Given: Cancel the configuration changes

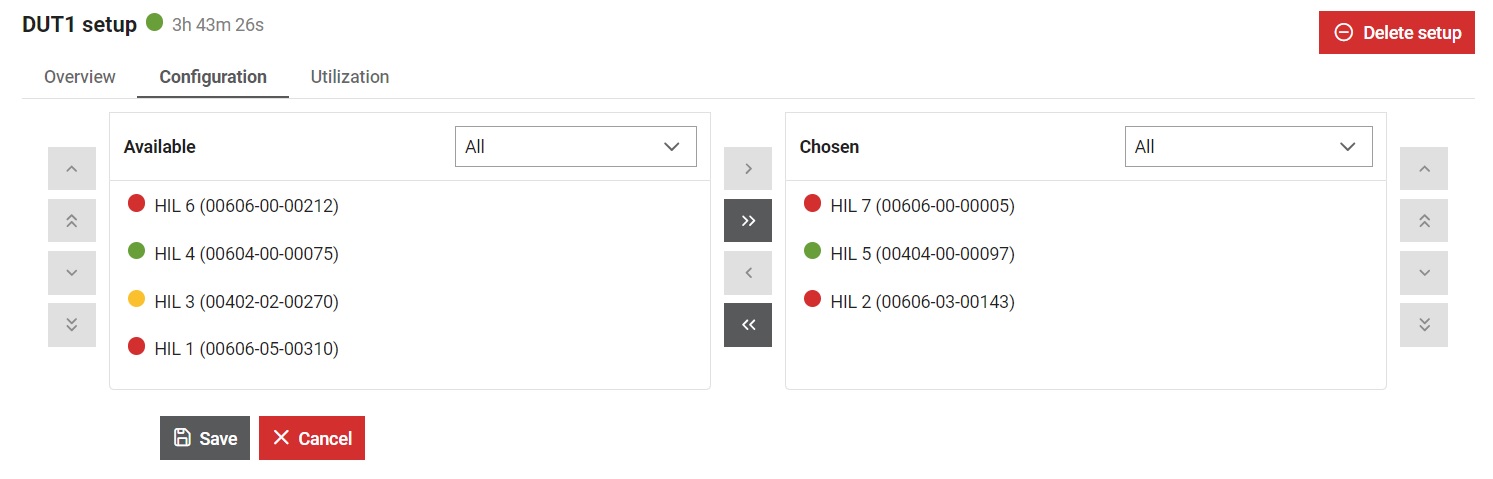Looking at the screenshot, I should pos(312,438).
